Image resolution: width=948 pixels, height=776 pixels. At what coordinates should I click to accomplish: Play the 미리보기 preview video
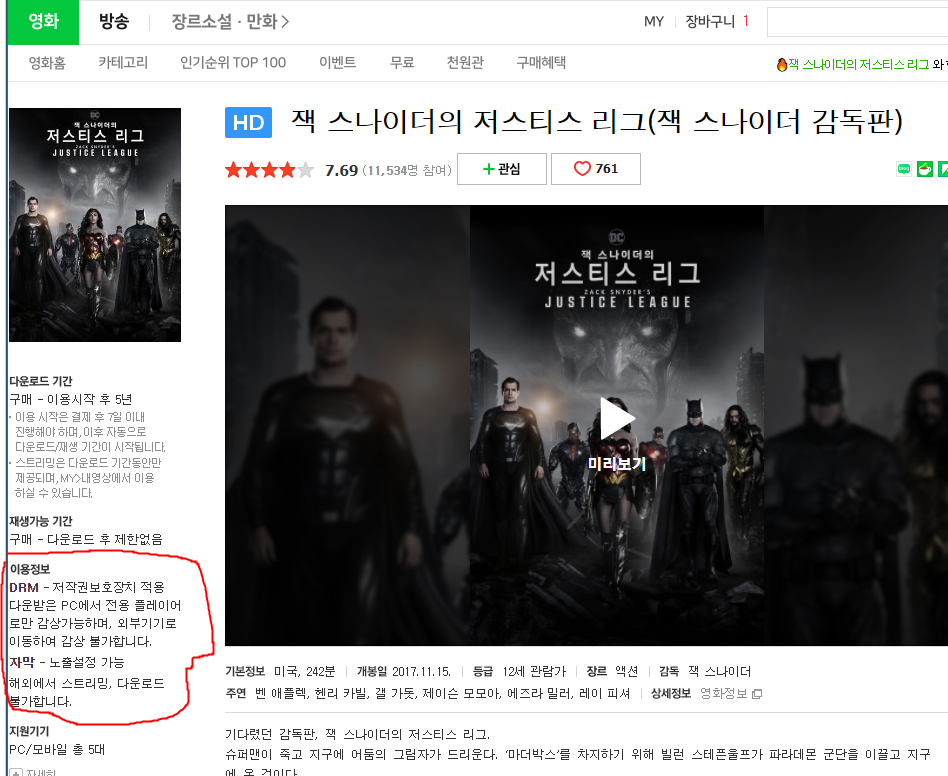pyautogui.click(x=616, y=419)
